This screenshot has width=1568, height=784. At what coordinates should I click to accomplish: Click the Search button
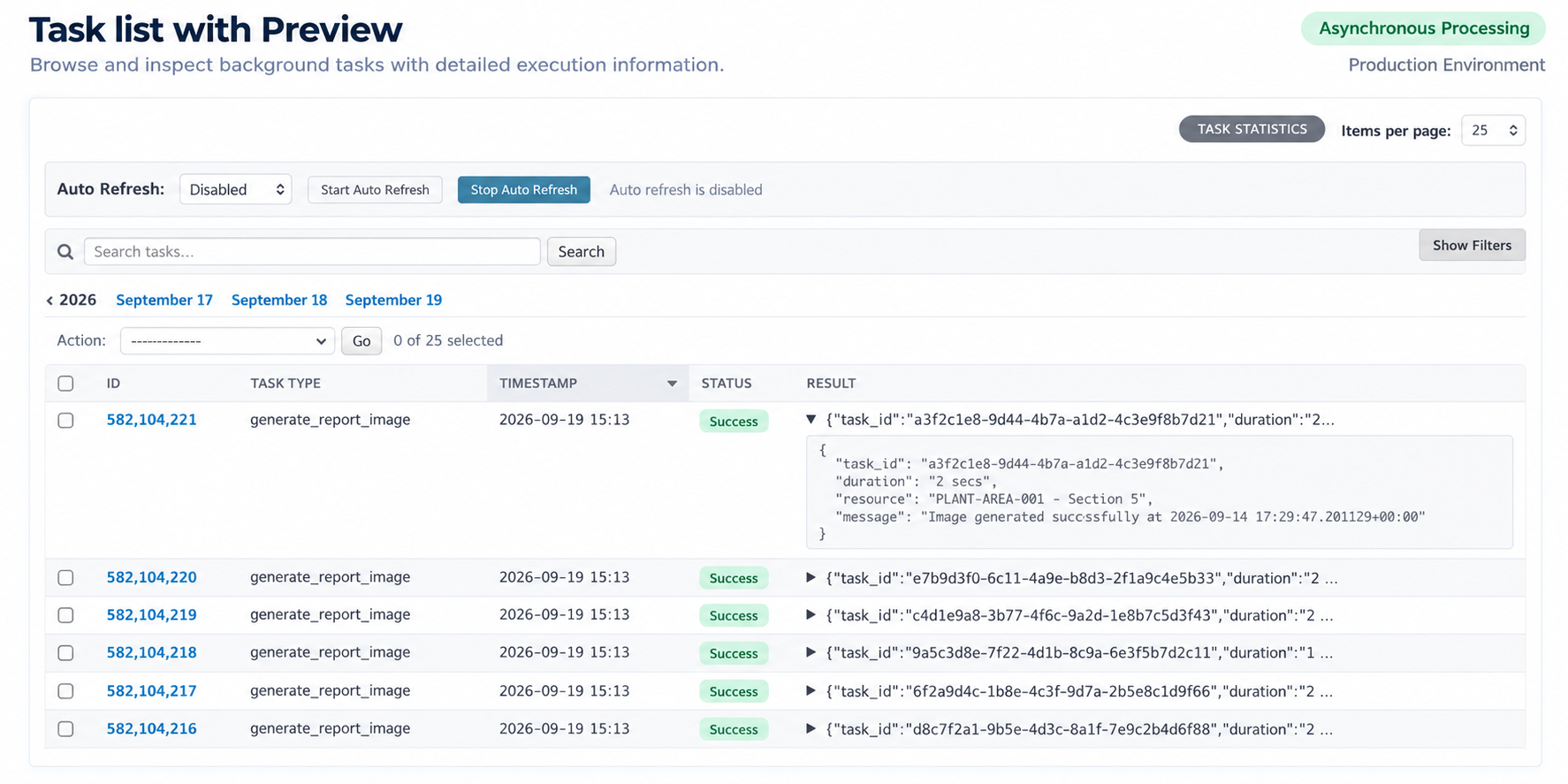[x=581, y=252]
